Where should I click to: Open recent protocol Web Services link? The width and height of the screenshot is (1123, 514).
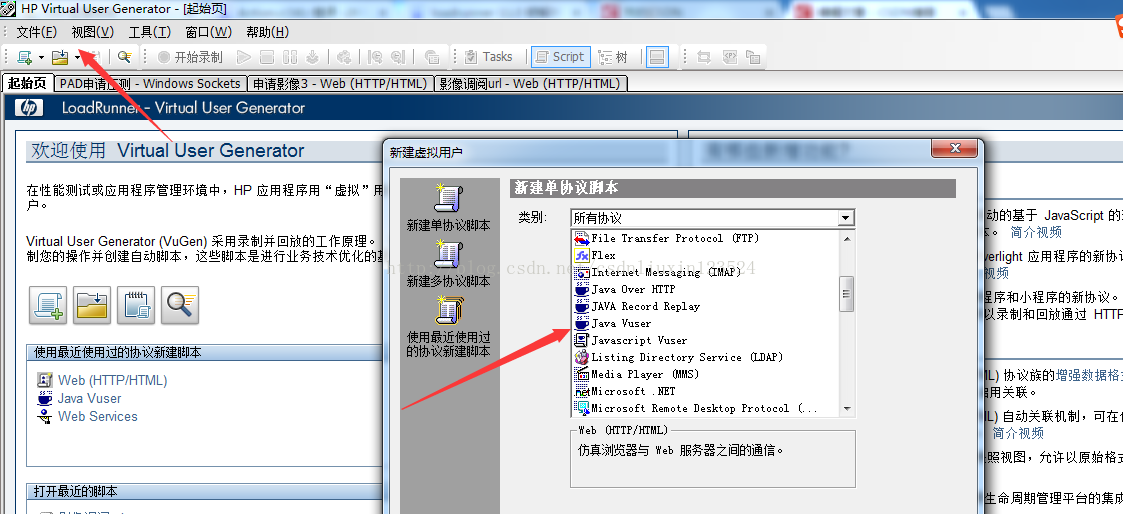[x=97, y=416]
